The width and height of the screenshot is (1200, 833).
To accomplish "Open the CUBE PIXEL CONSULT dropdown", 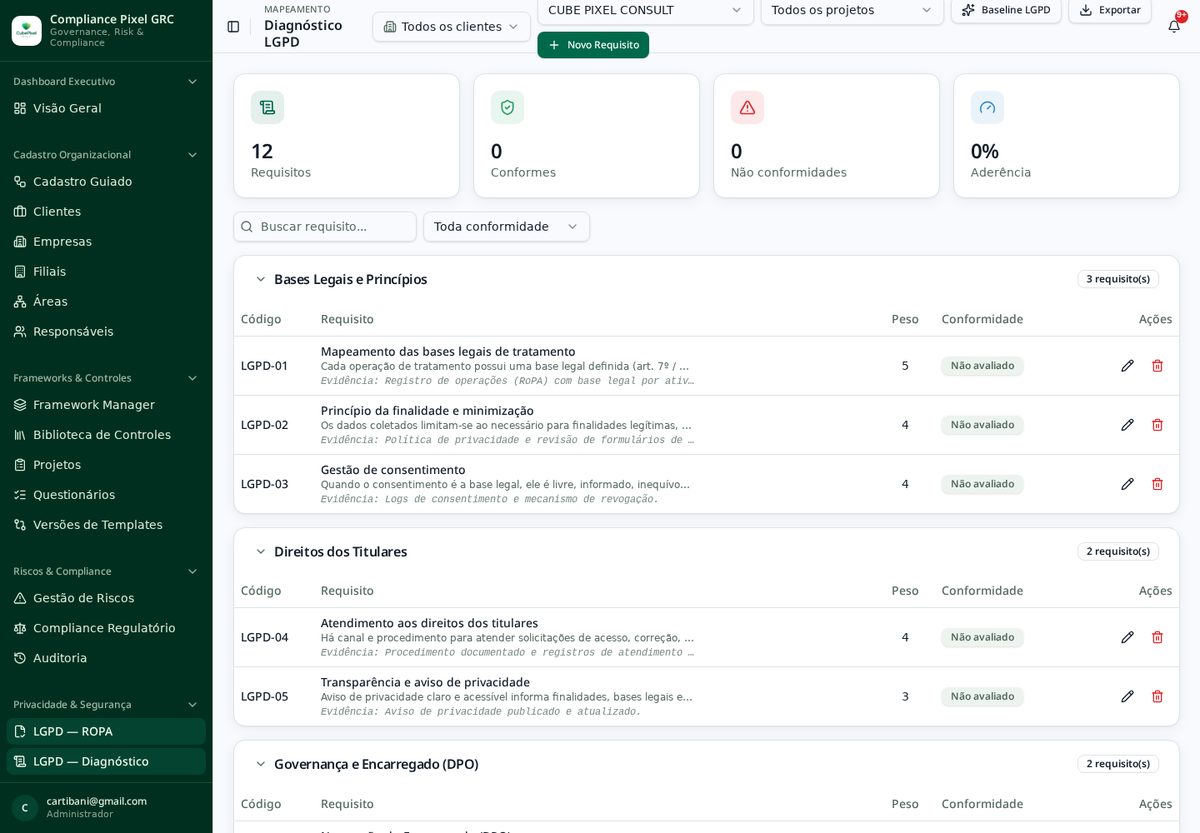I will (x=645, y=10).
